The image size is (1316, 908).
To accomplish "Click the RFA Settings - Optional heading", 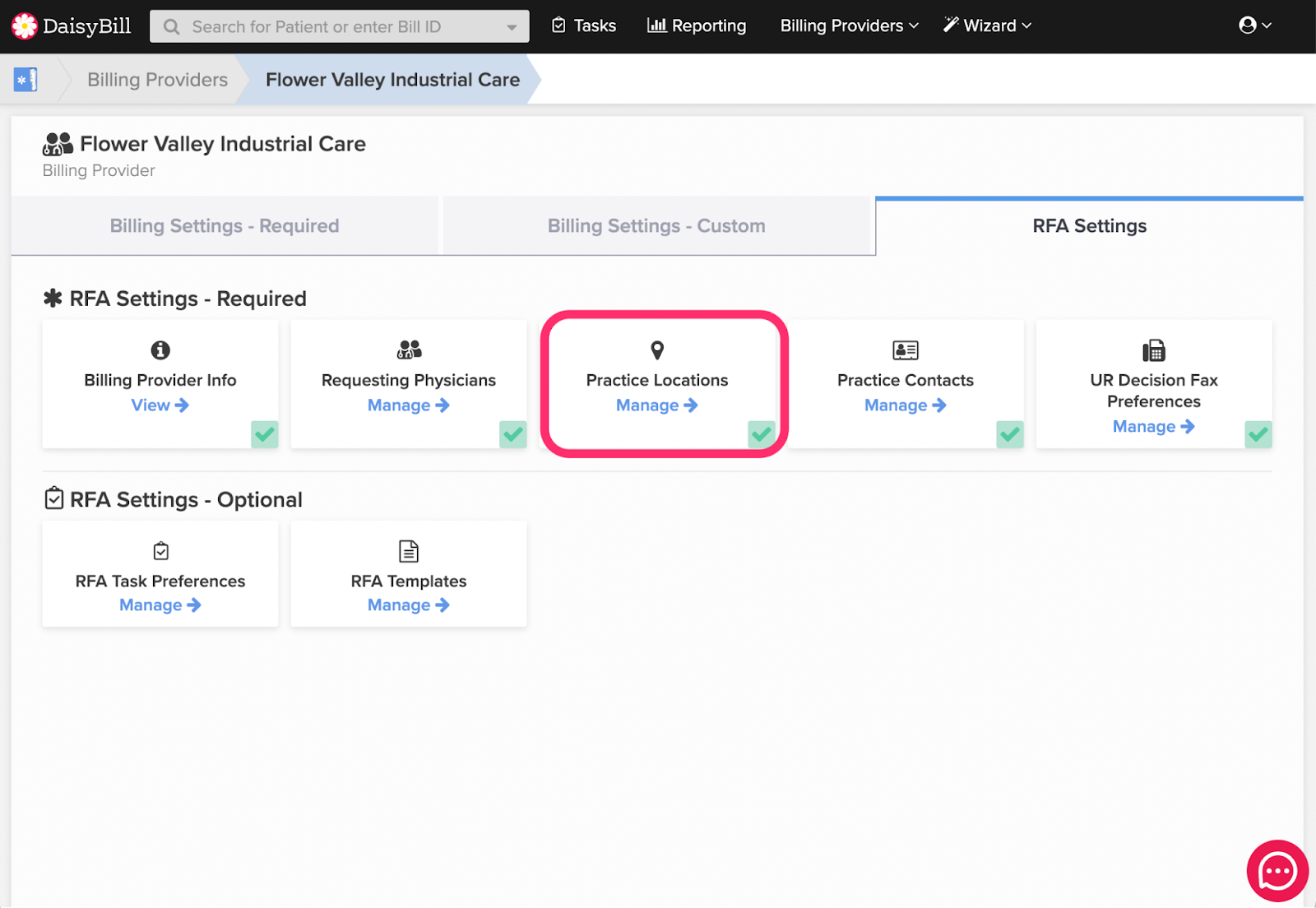I will point(174,500).
